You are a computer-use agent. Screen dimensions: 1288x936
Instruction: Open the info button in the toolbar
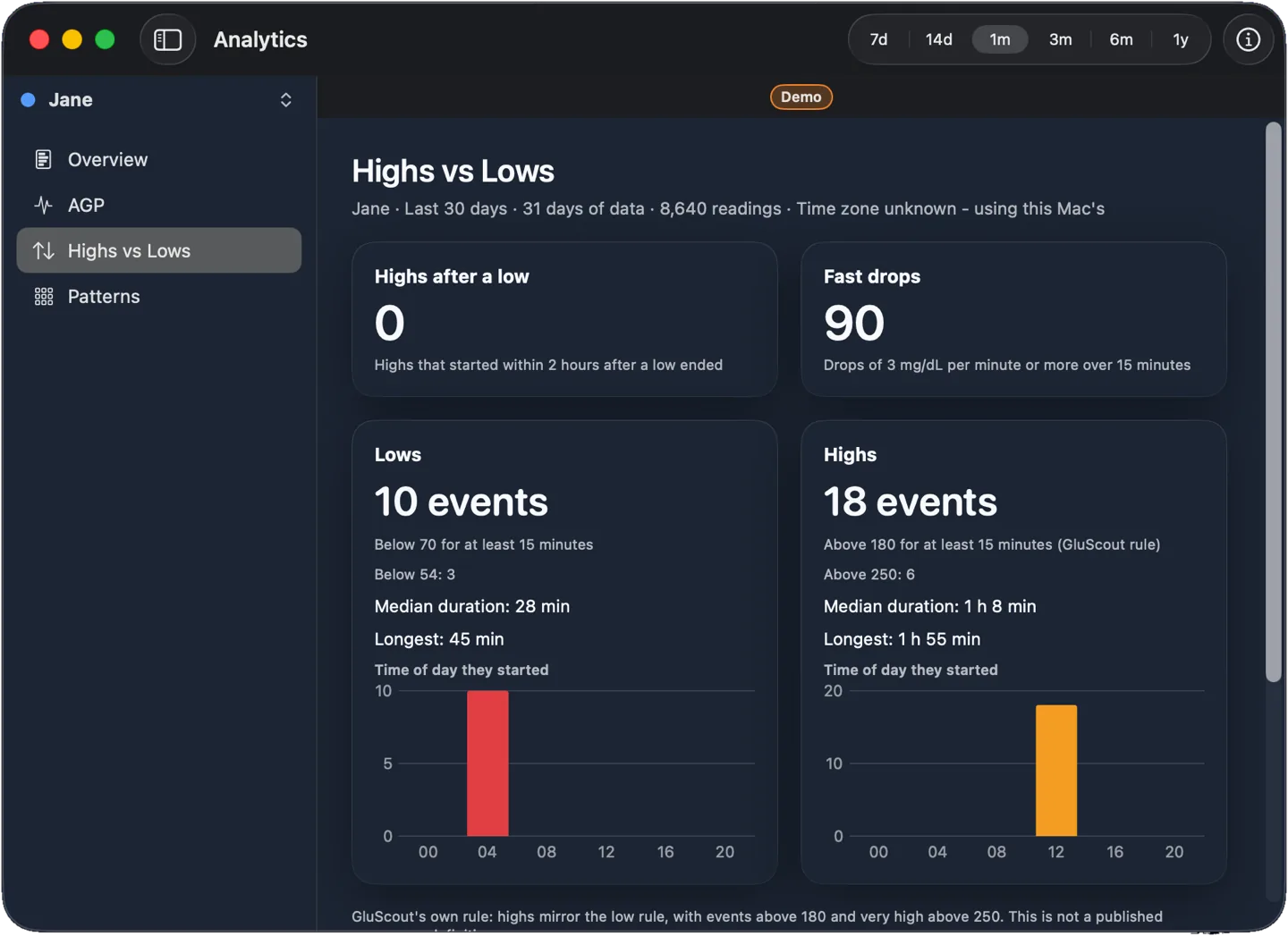pos(1248,39)
